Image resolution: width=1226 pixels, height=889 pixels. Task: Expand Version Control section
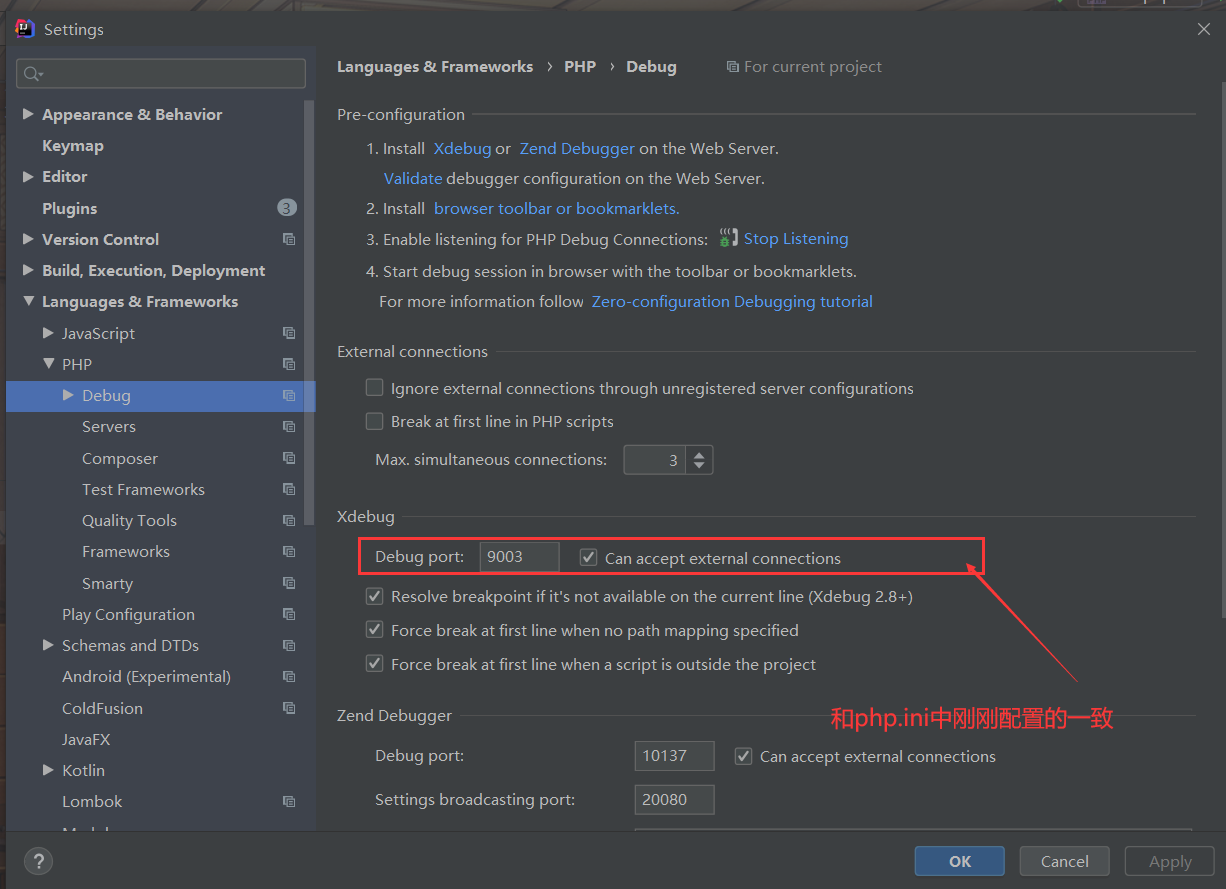pos(28,239)
